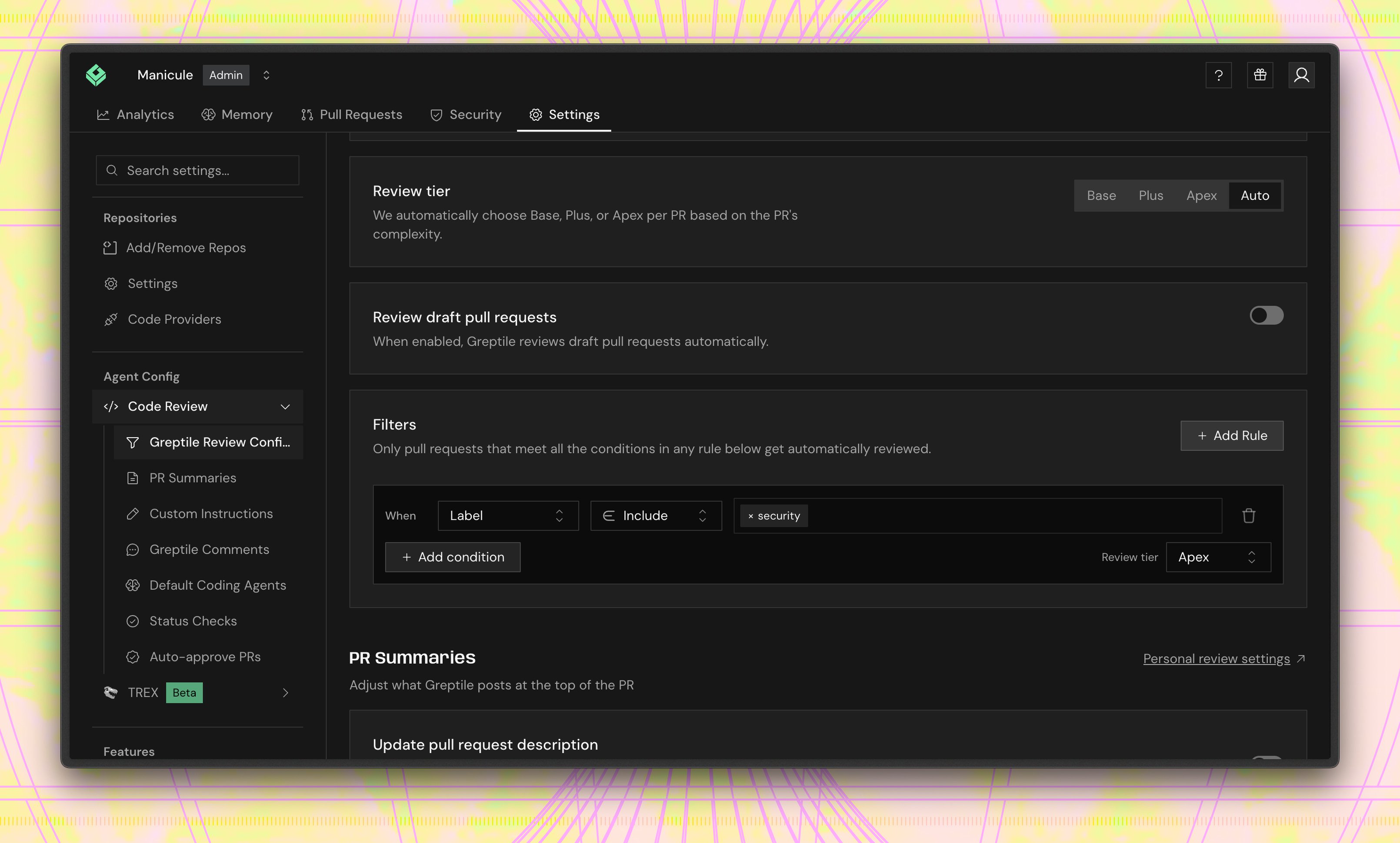Click the Greptile Review Config funnel icon
This screenshot has height=843, width=1400.
pyautogui.click(x=132, y=442)
